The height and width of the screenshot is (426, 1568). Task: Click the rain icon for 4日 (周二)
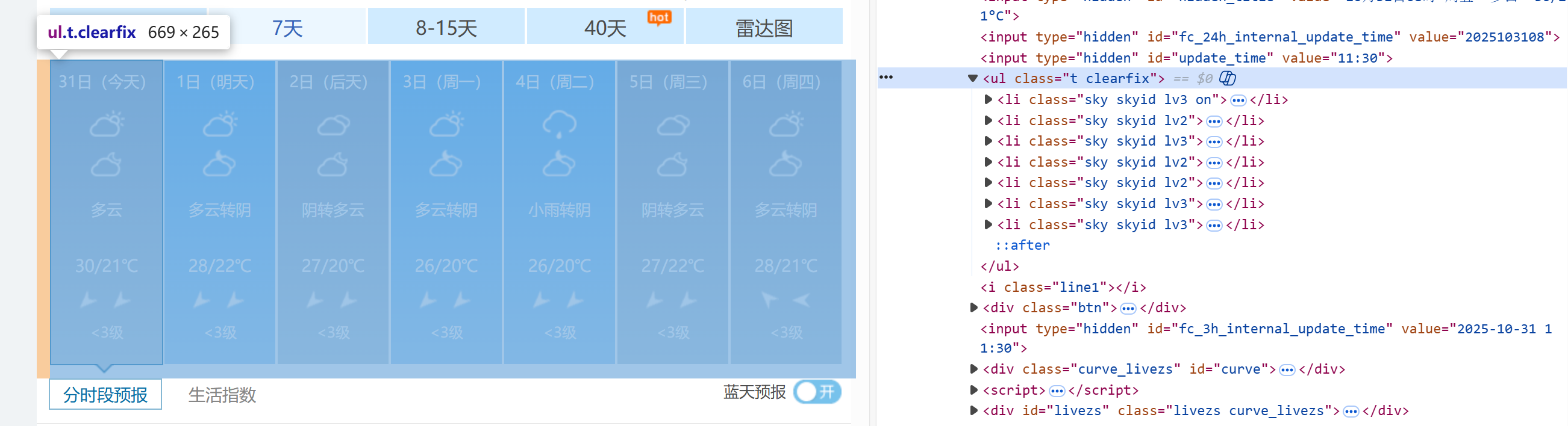click(560, 124)
